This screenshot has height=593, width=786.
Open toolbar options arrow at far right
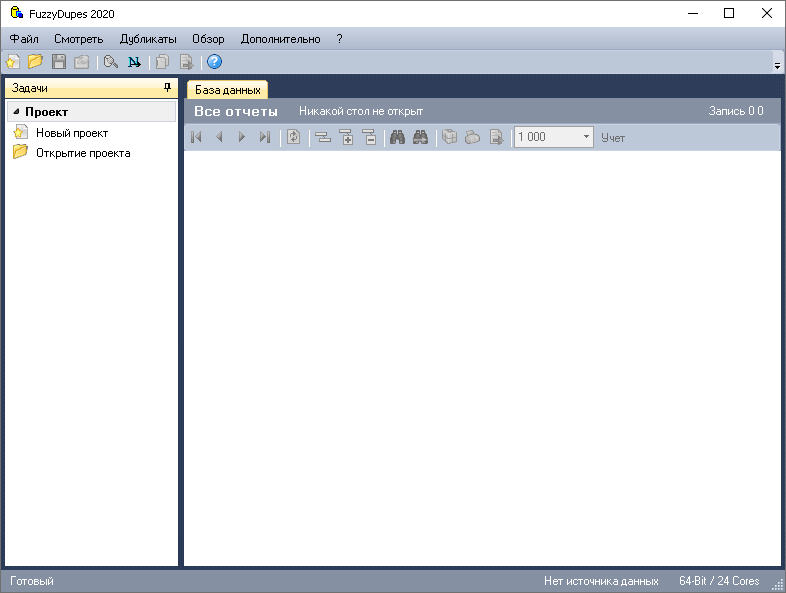tap(777, 66)
